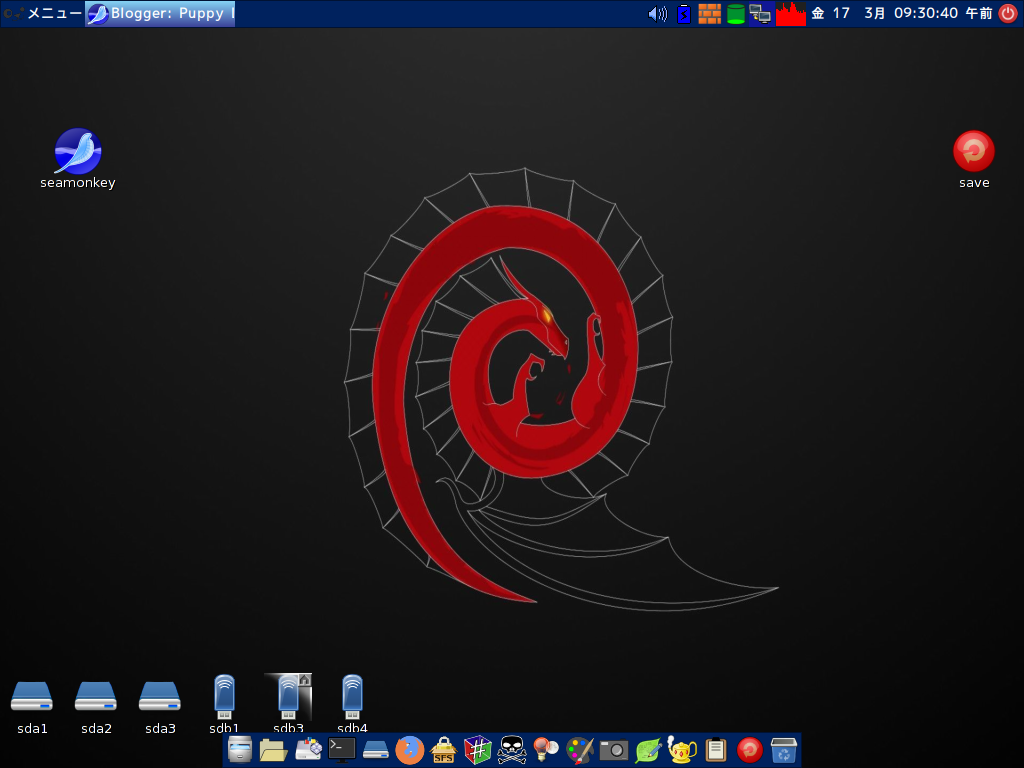This screenshot has height=768, width=1024.
Task: Open the skull process-killer utility
Action: [512, 748]
